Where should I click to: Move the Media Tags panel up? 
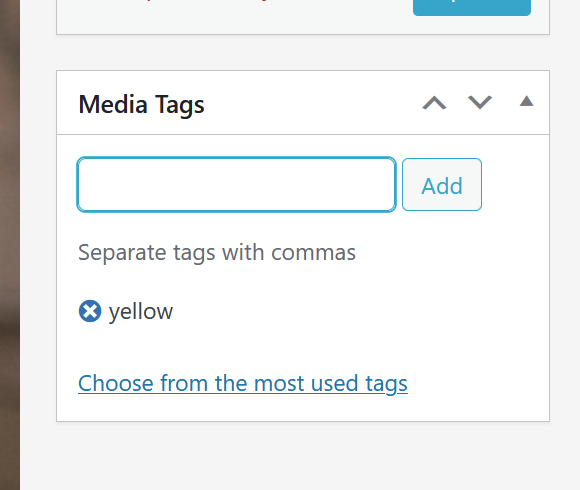click(x=434, y=102)
